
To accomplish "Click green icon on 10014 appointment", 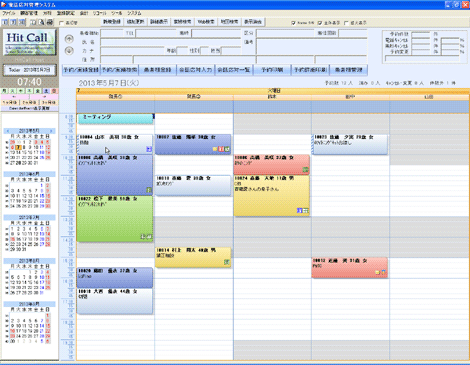I will pos(227,262).
